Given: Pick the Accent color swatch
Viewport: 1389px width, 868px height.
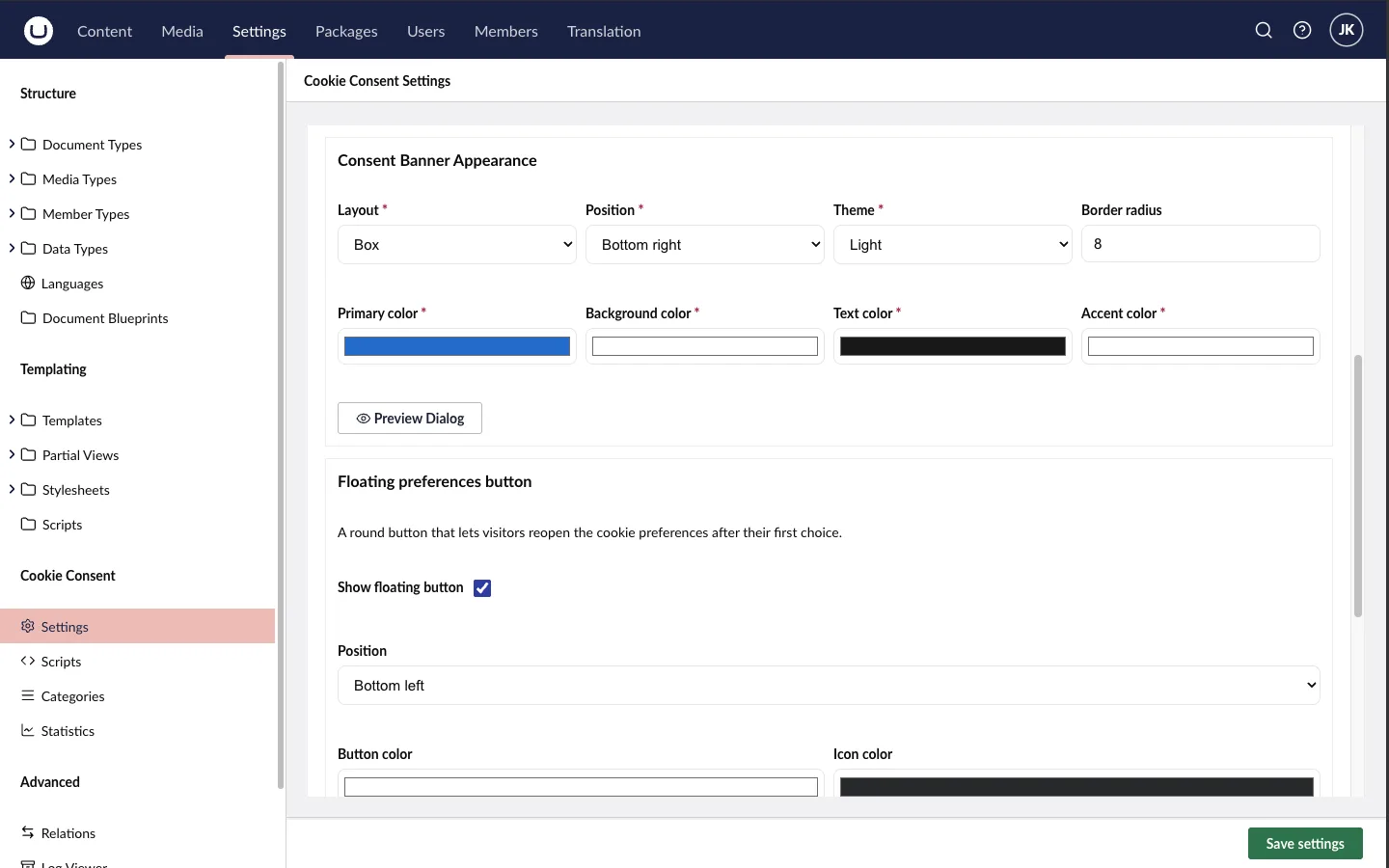Looking at the screenshot, I should pos(1201,346).
